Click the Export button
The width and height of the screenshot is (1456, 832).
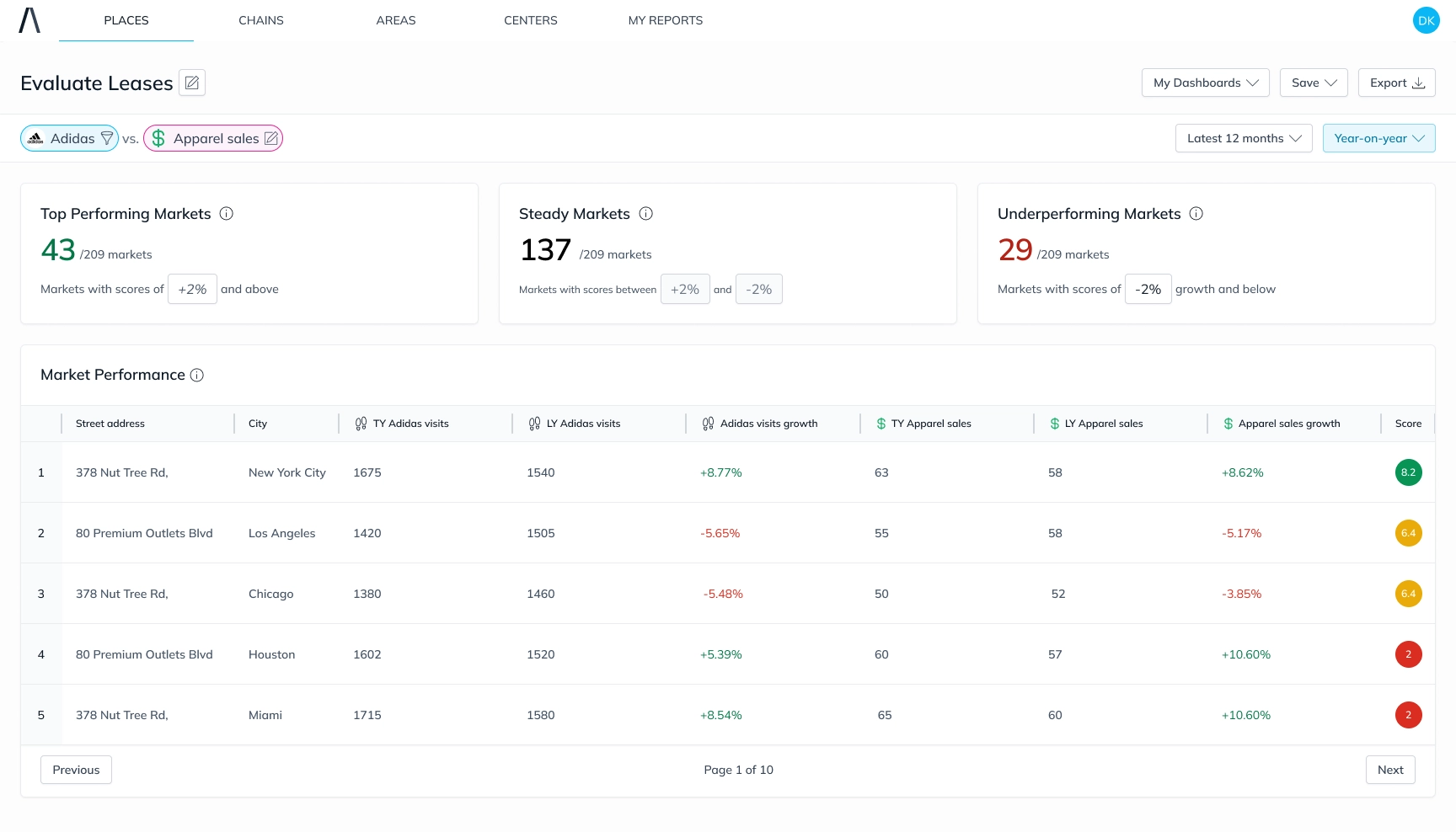pyautogui.click(x=1397, y=83)
